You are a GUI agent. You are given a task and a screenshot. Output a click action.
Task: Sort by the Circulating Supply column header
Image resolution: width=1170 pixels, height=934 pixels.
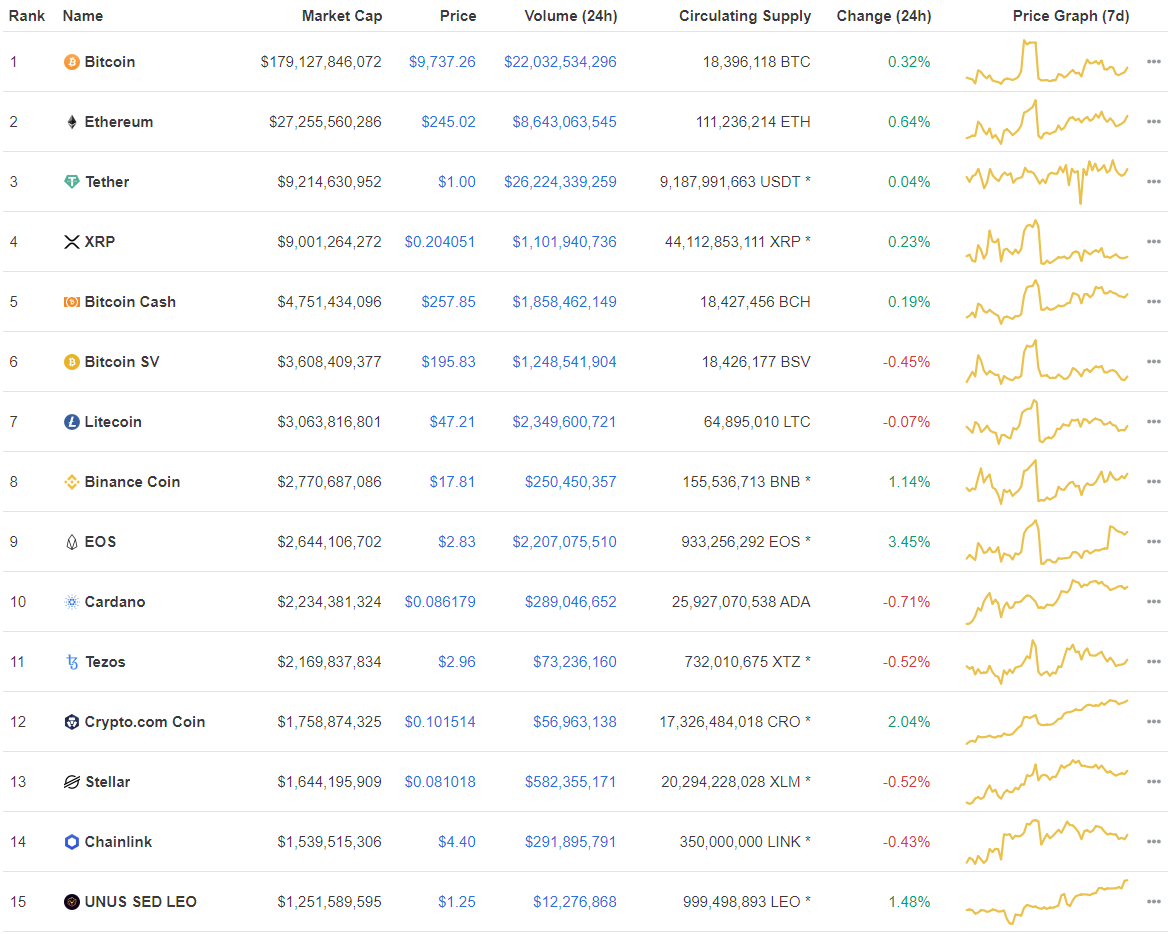745,16
